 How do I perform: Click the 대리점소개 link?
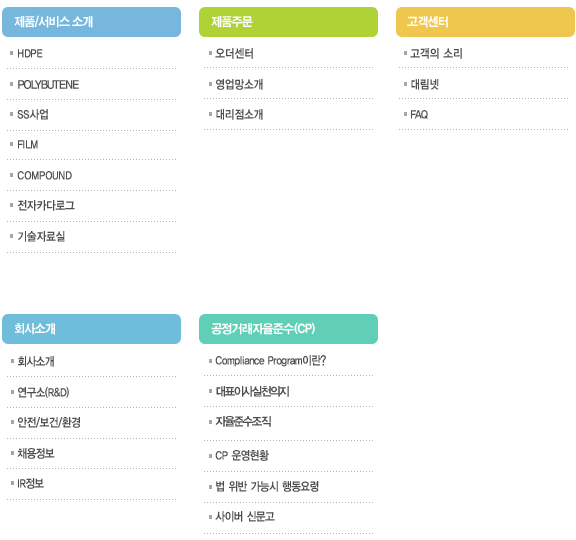pyautogui.click(x=239, y=115)
